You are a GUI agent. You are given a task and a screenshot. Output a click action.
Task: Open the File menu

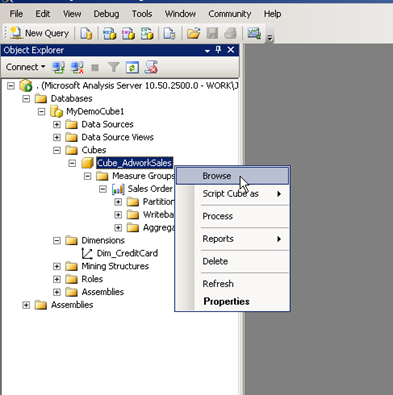tap(16, 14)
